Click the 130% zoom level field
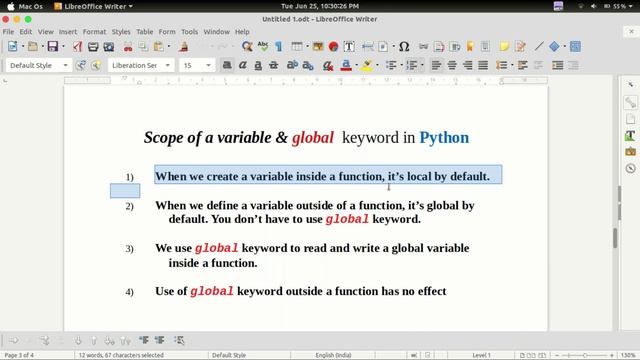The image size is (640, 360). pos(628,355)
